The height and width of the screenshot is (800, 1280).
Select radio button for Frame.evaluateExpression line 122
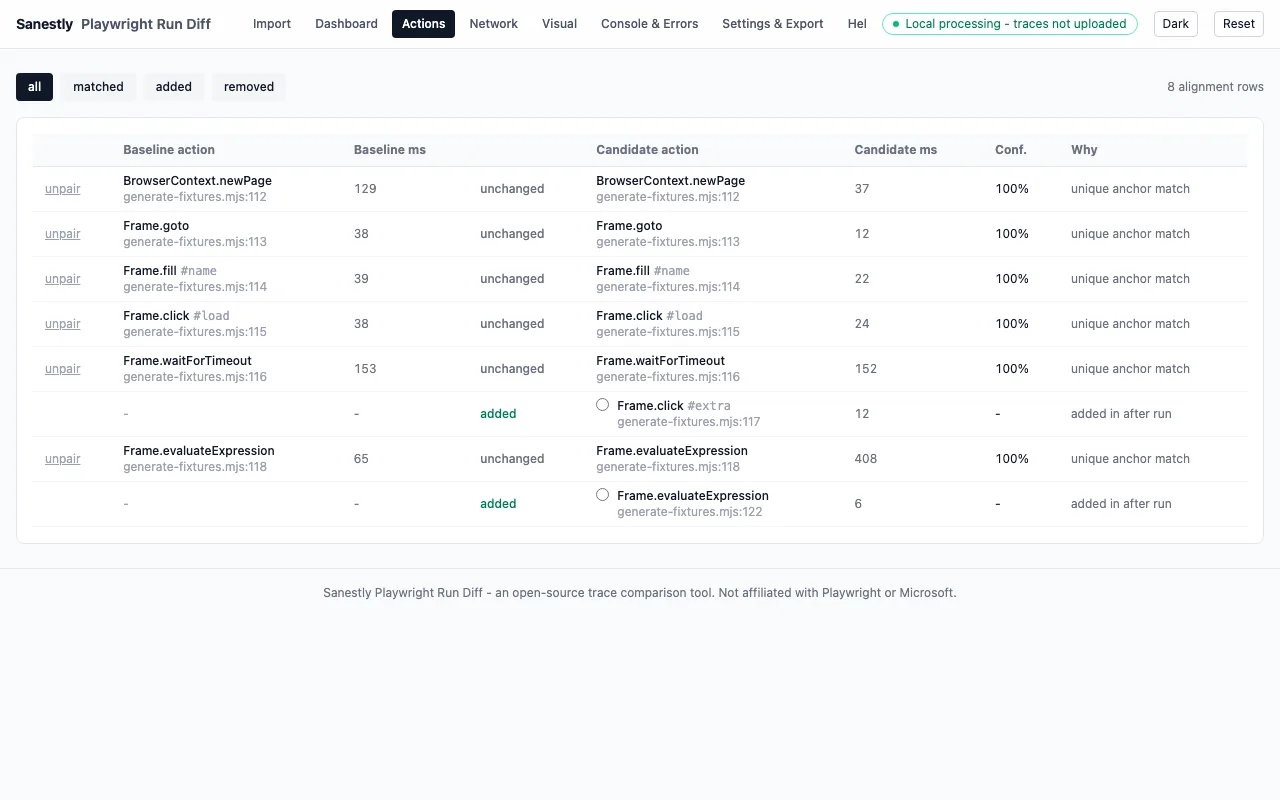coord(602,495)
